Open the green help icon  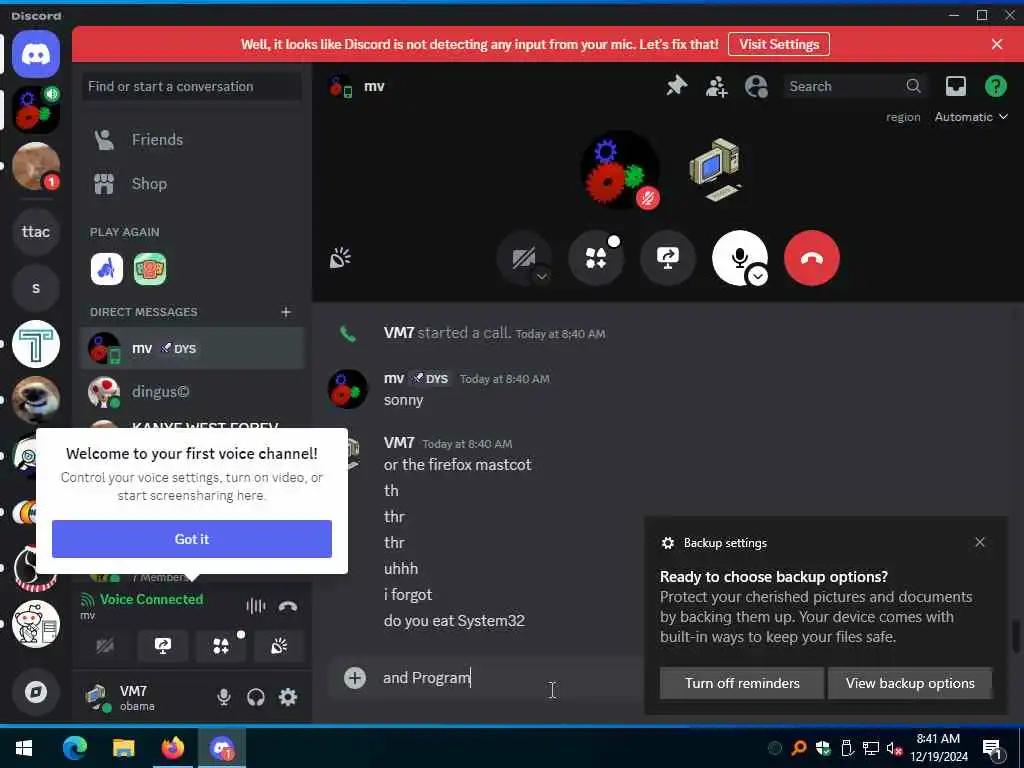coord(995,86)
